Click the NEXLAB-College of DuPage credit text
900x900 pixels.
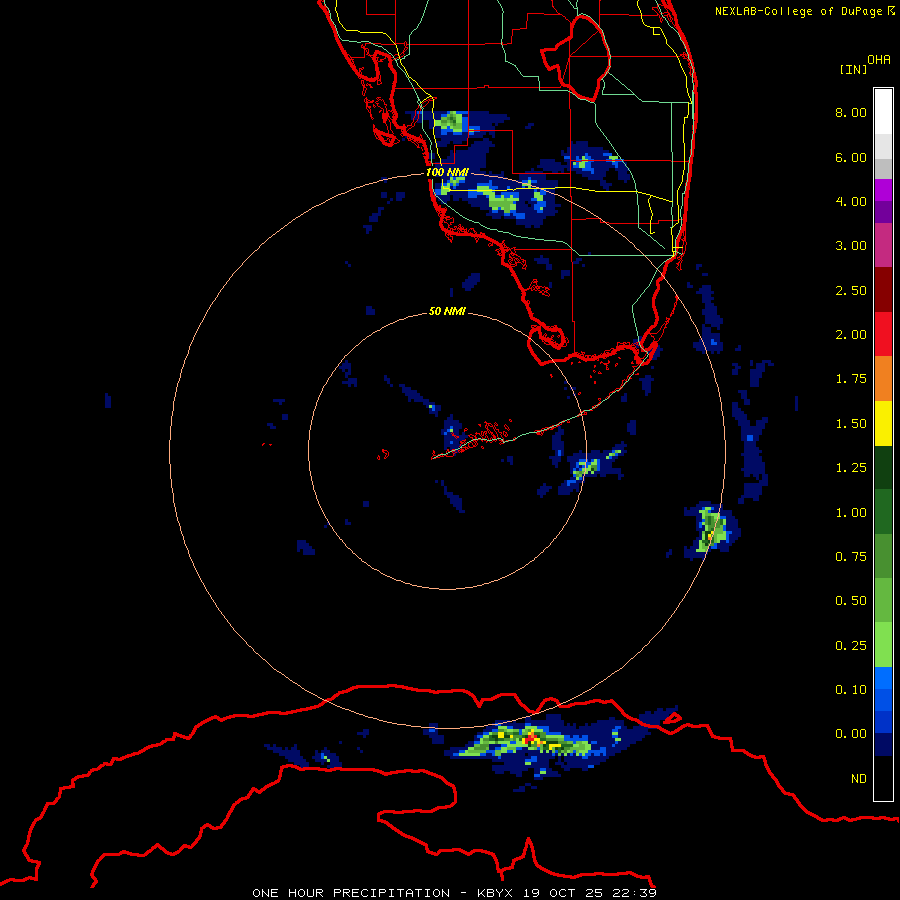(805, 11)
